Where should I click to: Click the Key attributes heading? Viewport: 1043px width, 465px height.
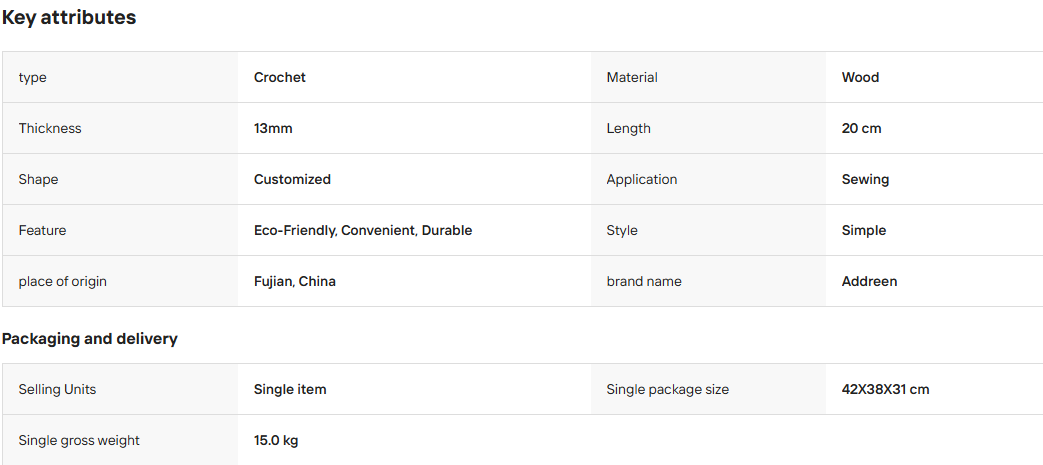pyautogui.click(x=69, y=18)
